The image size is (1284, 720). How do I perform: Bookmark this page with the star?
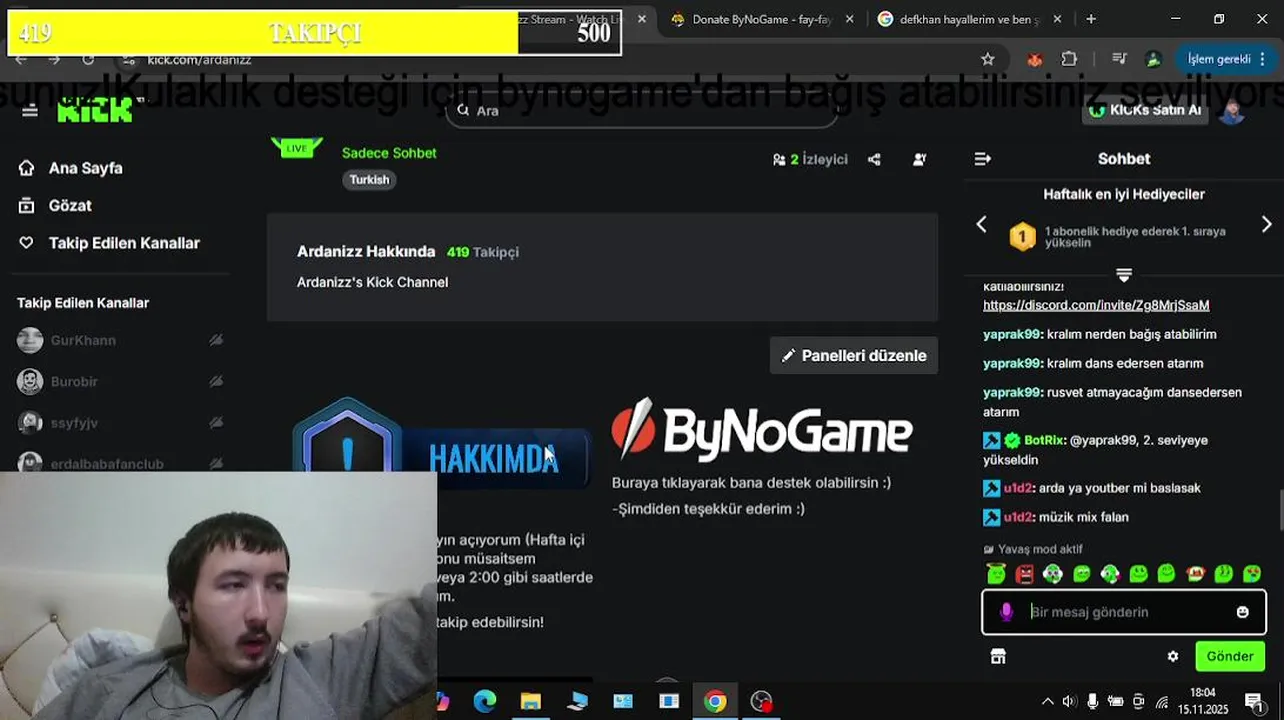[988, 59]
